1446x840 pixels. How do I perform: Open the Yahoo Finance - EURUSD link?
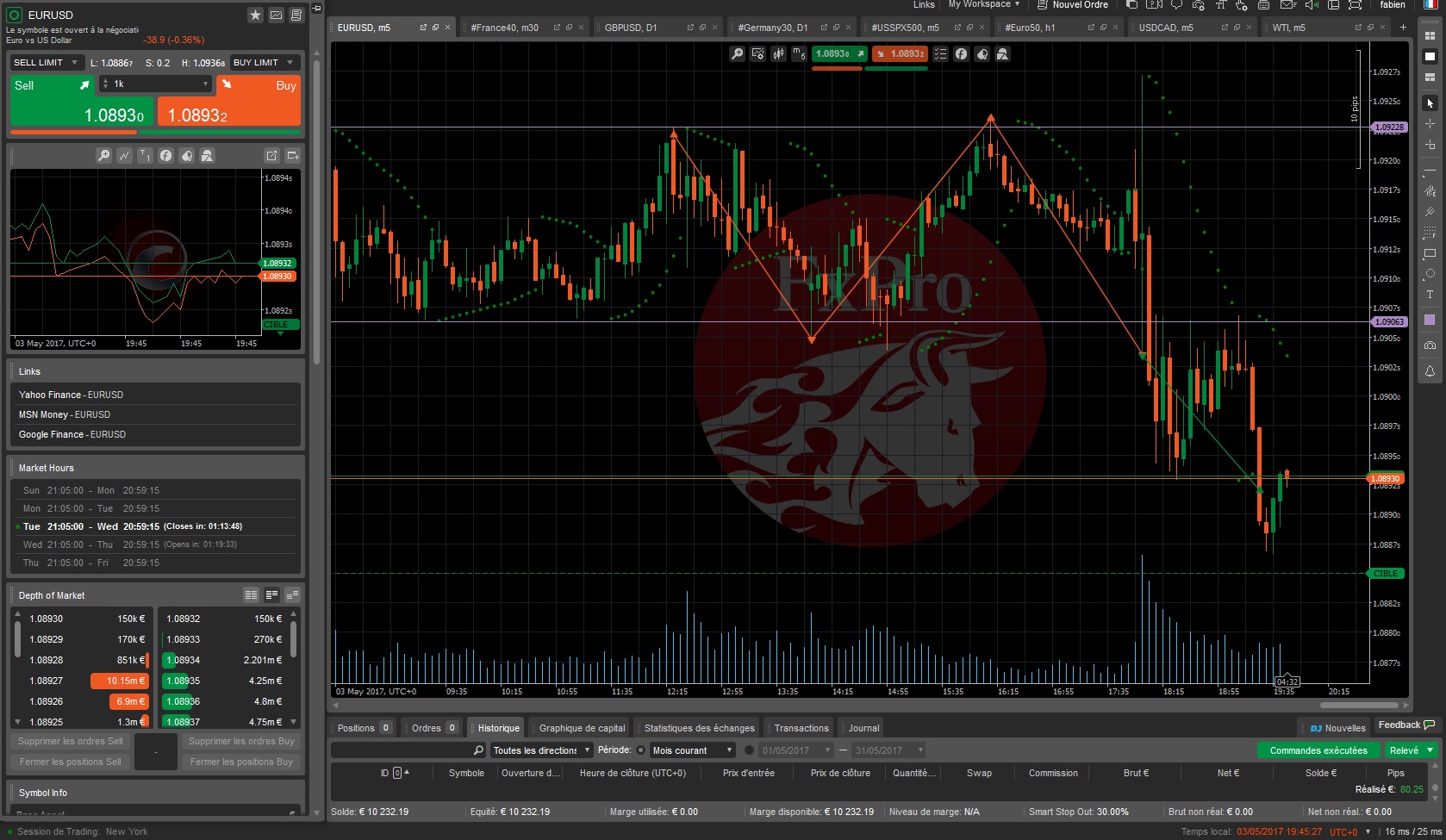[x=71, y=395]
